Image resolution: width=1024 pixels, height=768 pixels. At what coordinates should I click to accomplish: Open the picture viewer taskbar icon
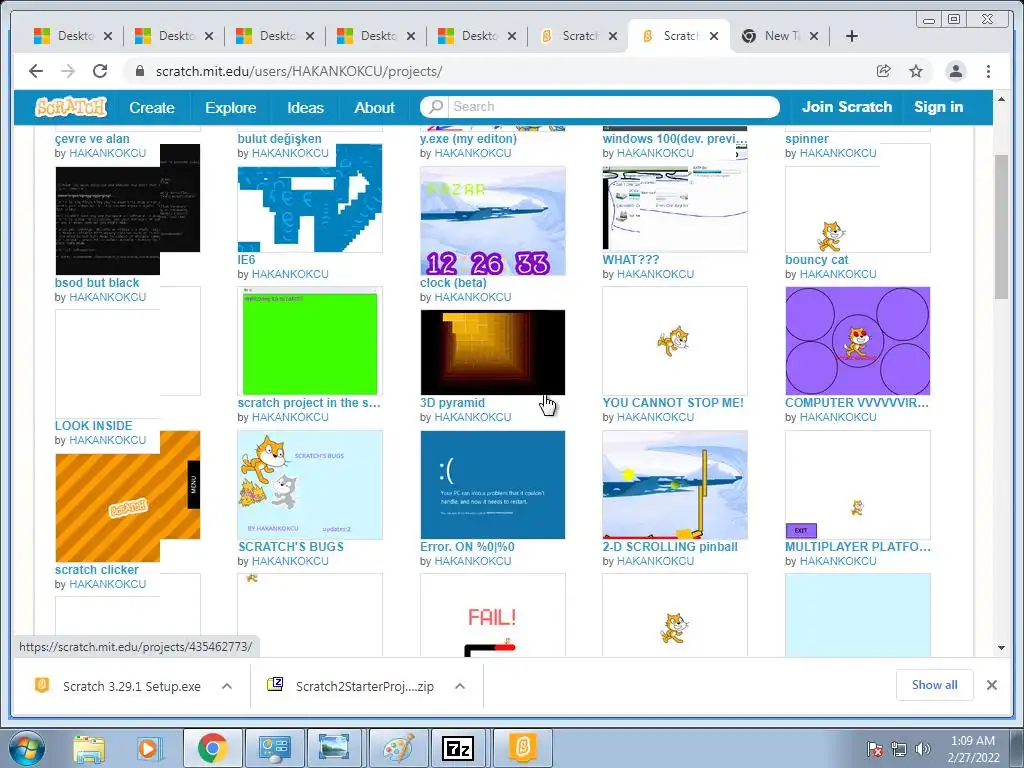pos(335,748)
